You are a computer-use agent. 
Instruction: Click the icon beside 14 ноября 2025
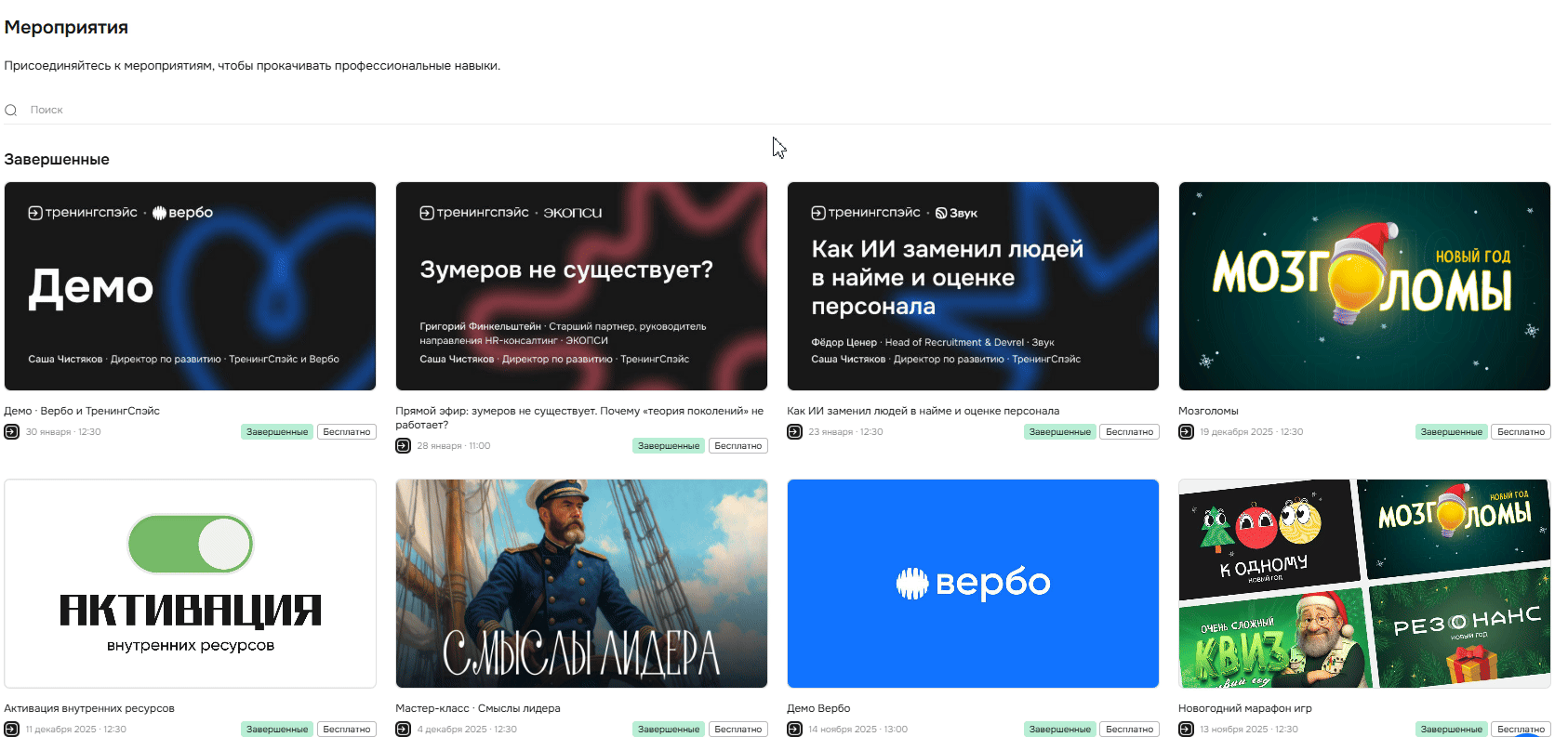pos(795,729)
